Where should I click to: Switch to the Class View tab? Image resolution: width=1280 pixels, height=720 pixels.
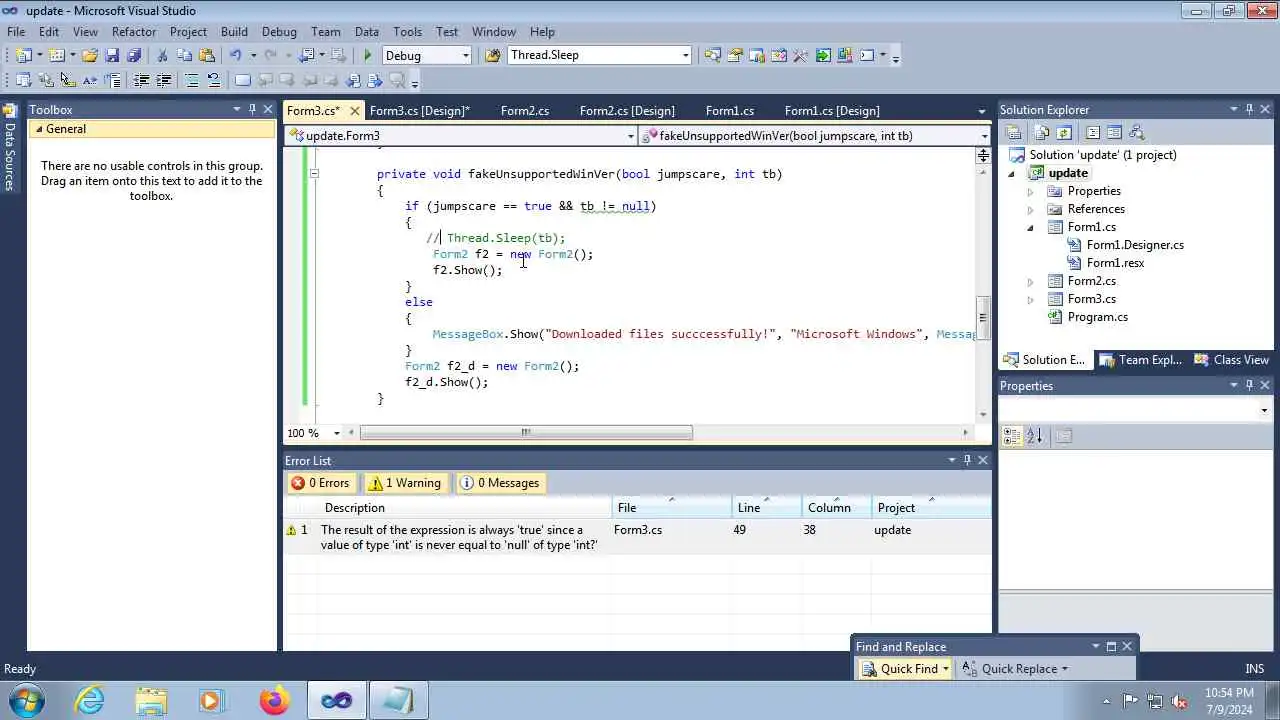[1231, 360]
